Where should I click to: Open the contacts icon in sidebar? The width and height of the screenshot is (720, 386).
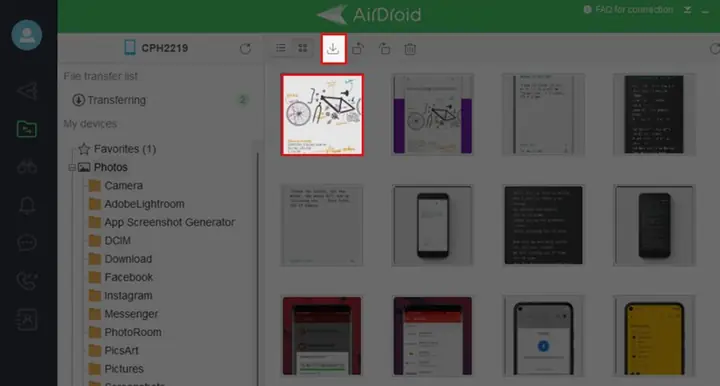coord(27,319)
